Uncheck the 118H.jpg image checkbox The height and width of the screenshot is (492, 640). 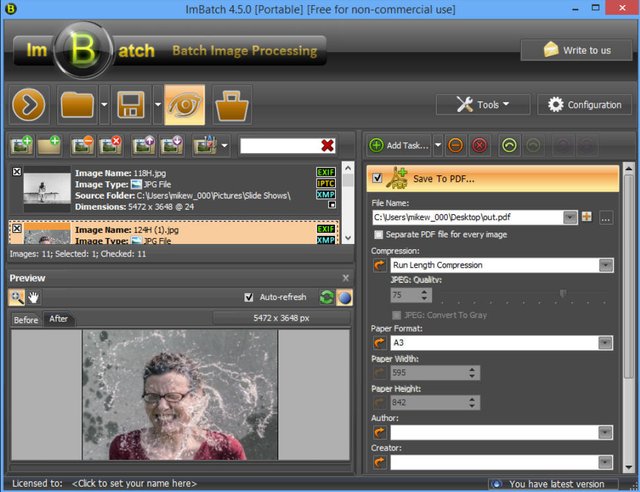[x=17, y=172]
